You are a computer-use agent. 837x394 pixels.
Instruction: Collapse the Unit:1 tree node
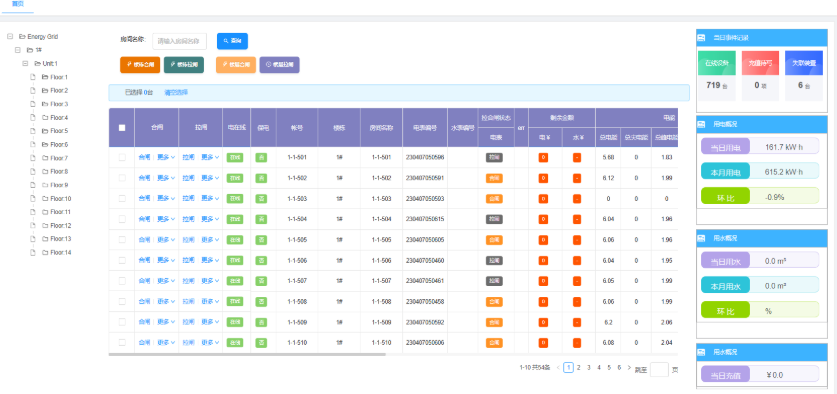(25, 64)
